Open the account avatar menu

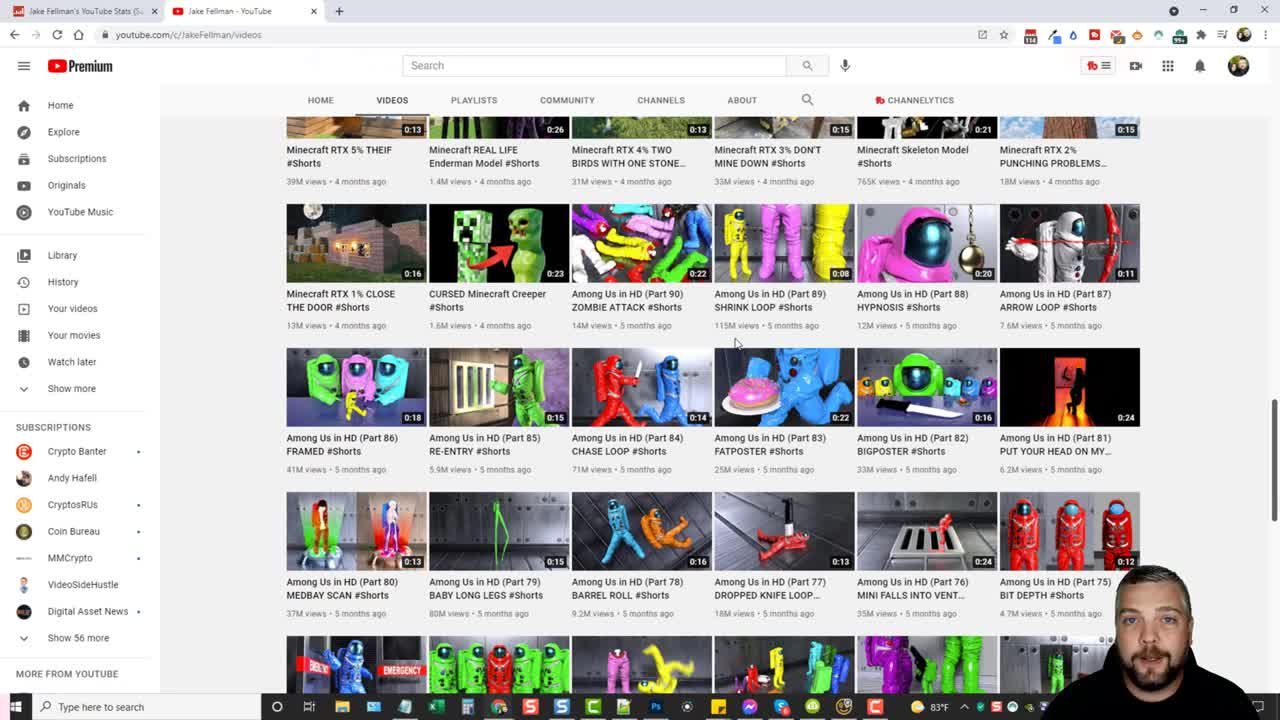coord(1238,66)
